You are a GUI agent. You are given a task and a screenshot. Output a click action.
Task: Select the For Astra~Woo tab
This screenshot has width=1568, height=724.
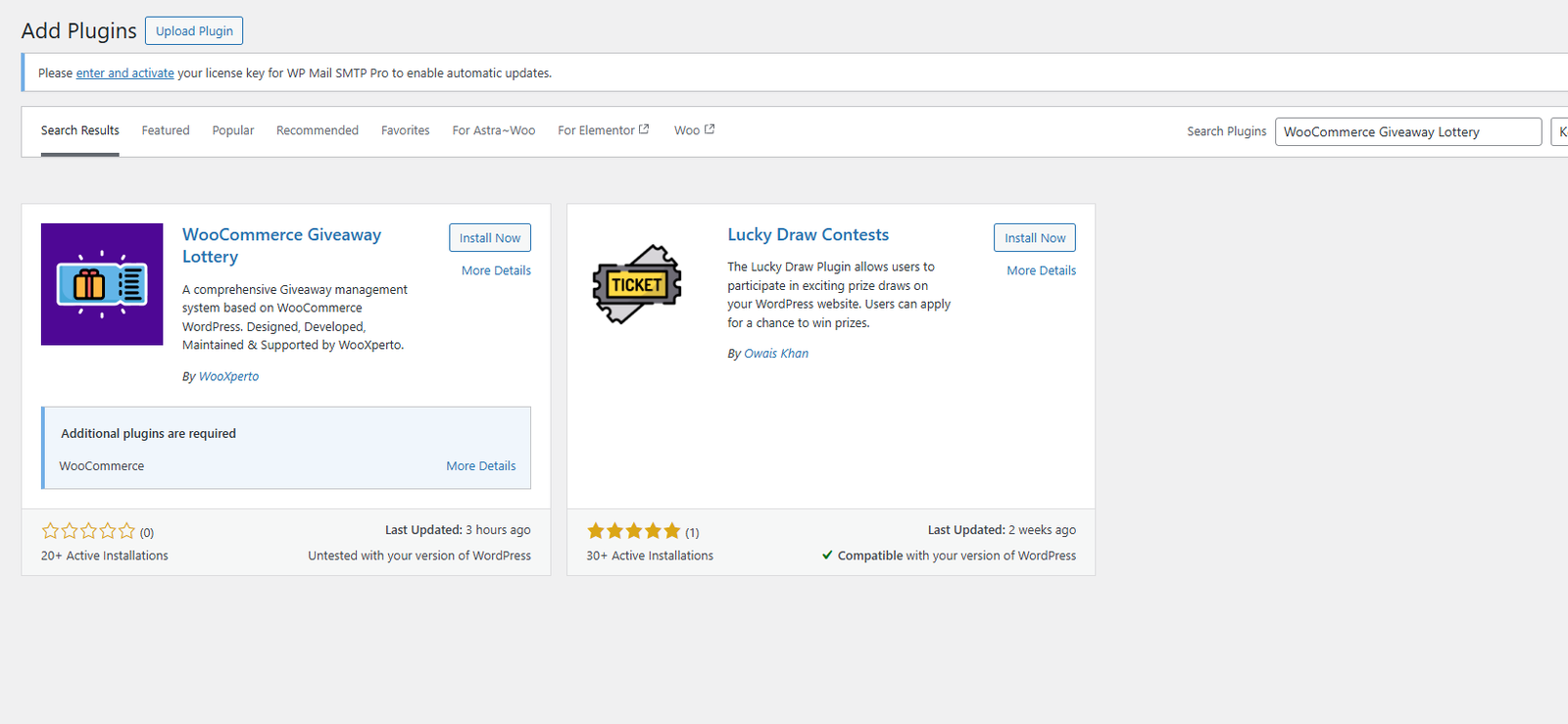(494, 130)
